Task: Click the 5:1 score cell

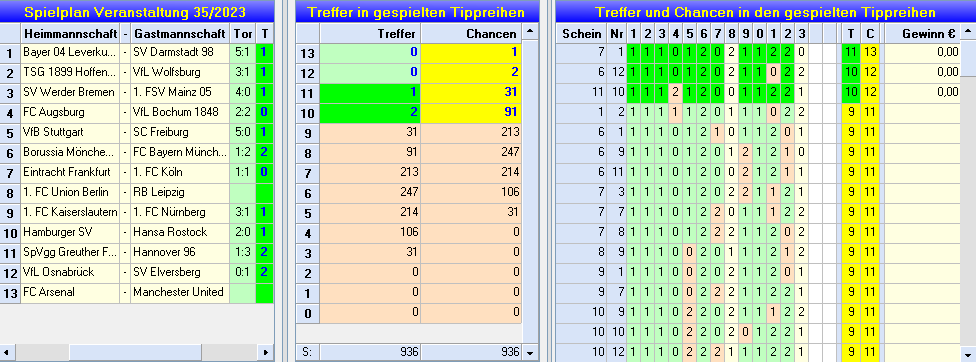Action: [242, 53]
